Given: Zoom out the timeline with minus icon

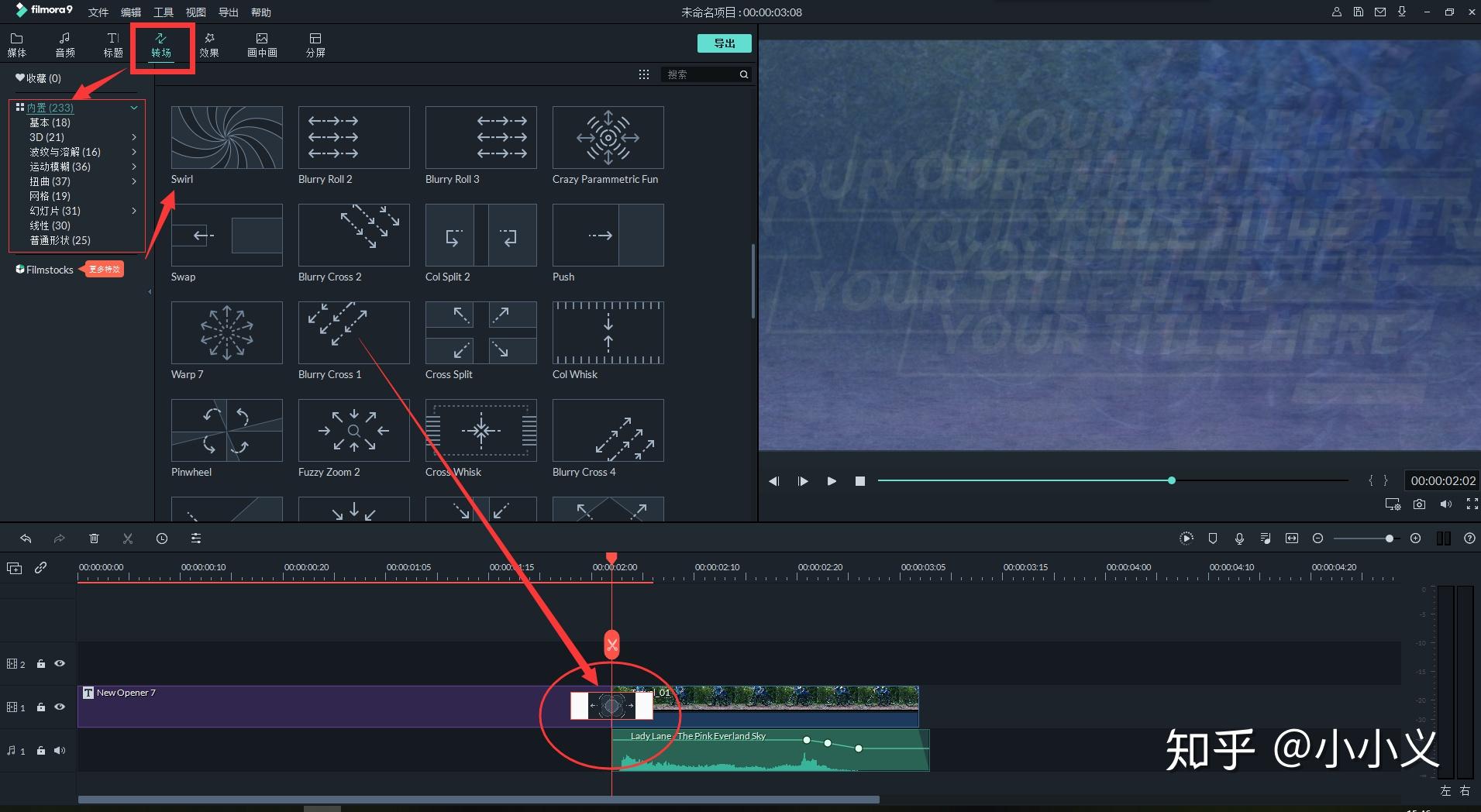Looking at the screenshot, I should 1317,538.
